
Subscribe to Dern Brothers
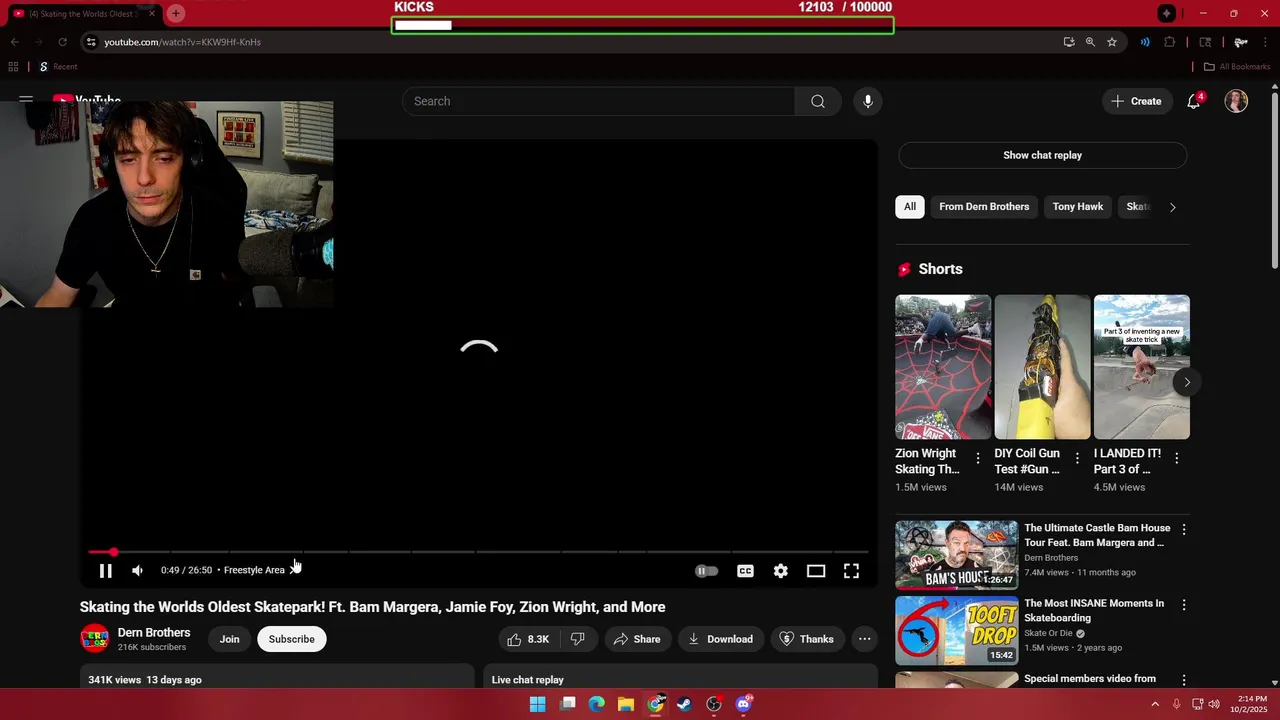tap(291, 639)
